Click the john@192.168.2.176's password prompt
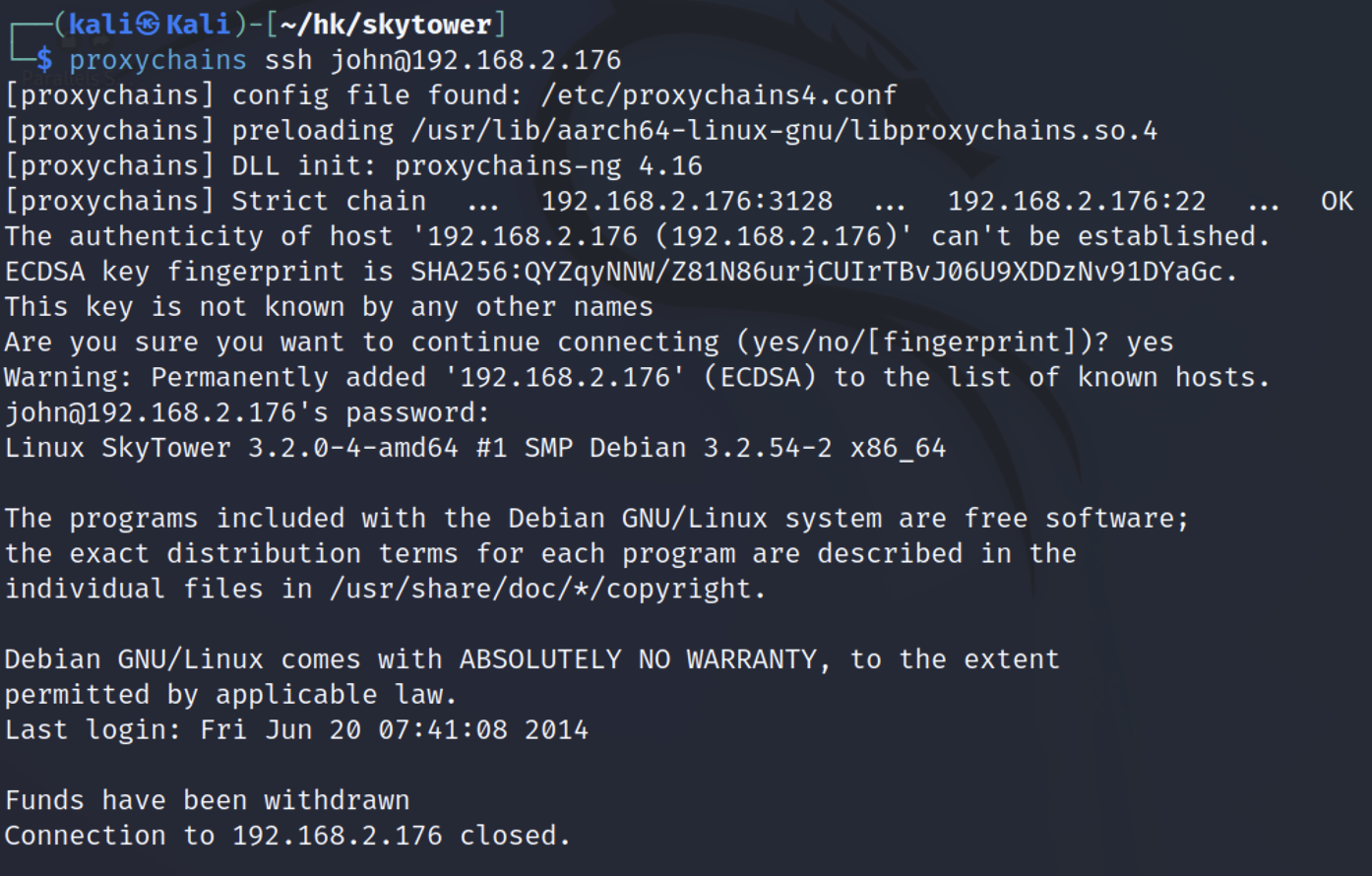Viewport: 1372px width, 876px height. click(x=246, y=412)
